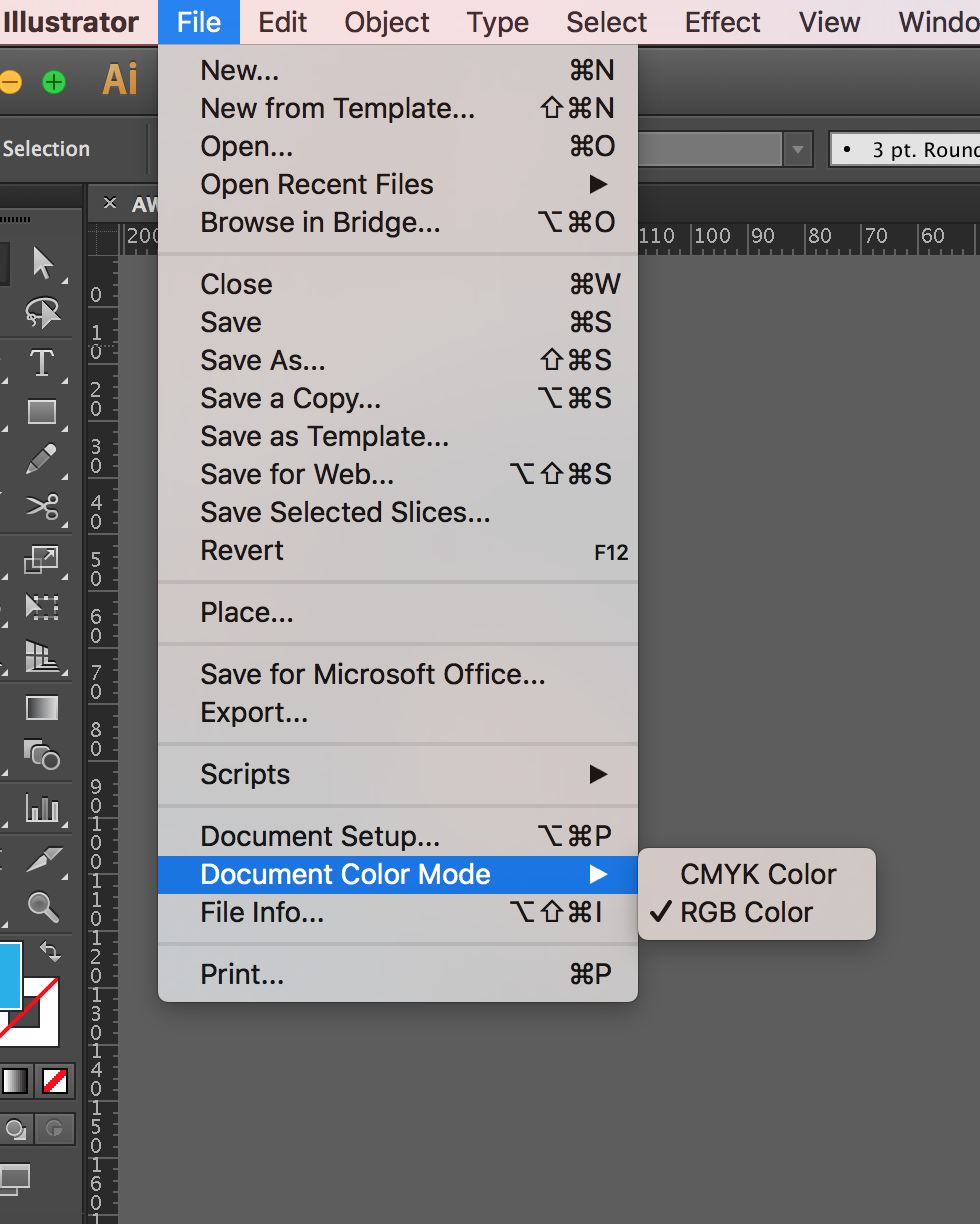980x1224 pixels.
Task: Select the Scissors tool
Action: coord(42,507)
